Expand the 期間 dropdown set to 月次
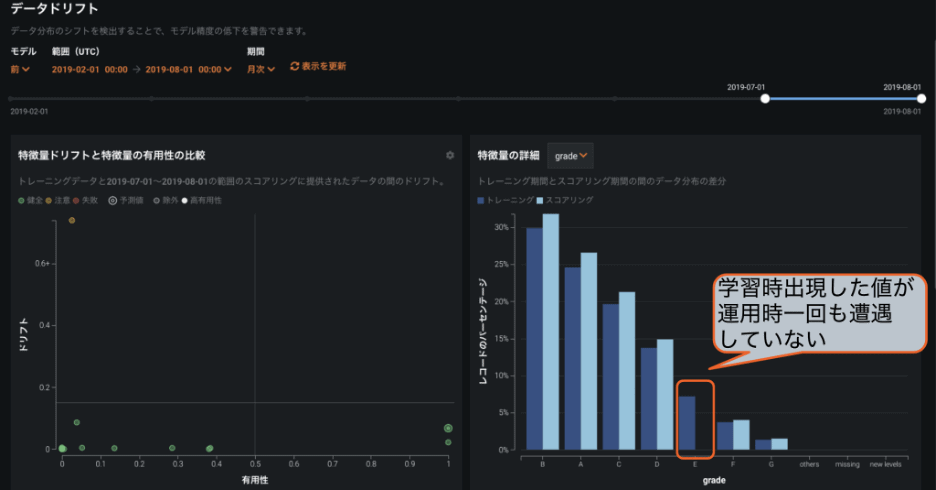936x490 pixels. pyautogui.click(x=261, y=69)
